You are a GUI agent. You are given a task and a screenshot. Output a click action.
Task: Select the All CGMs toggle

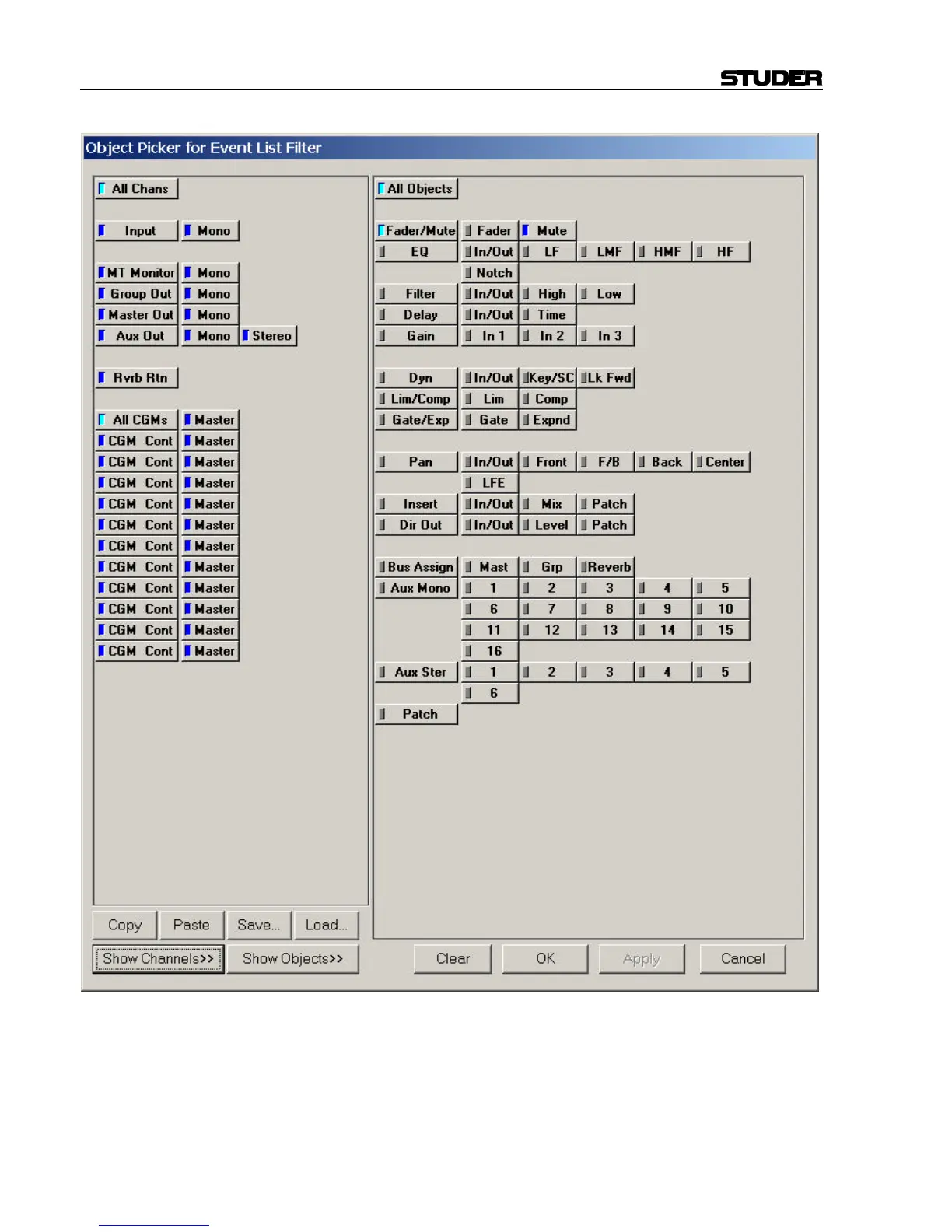click(137, 420)
